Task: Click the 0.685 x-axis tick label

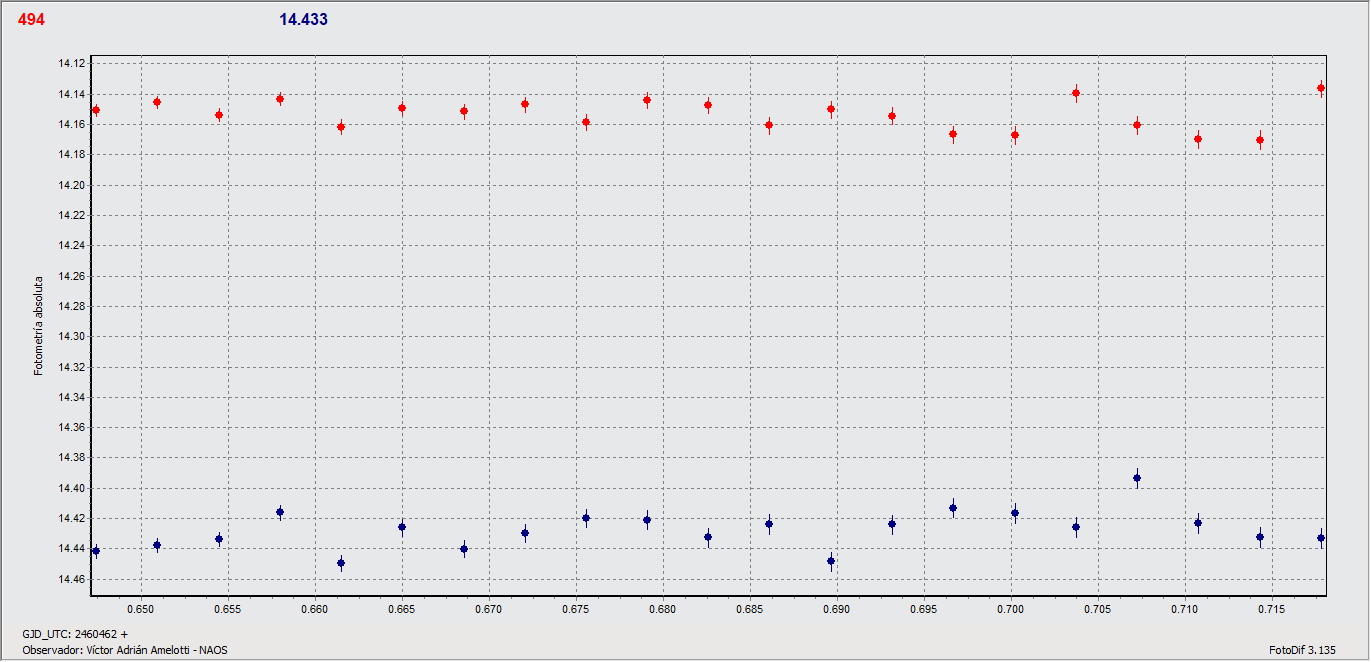Action: pos(749,608)
